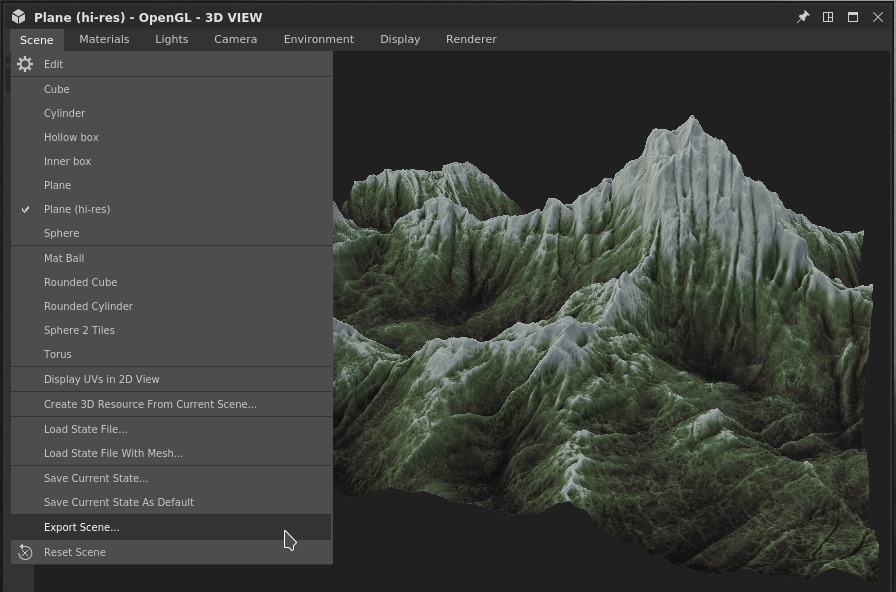
Task: Click the Reset Scene circular arrow icon
Action: [25, 552]
